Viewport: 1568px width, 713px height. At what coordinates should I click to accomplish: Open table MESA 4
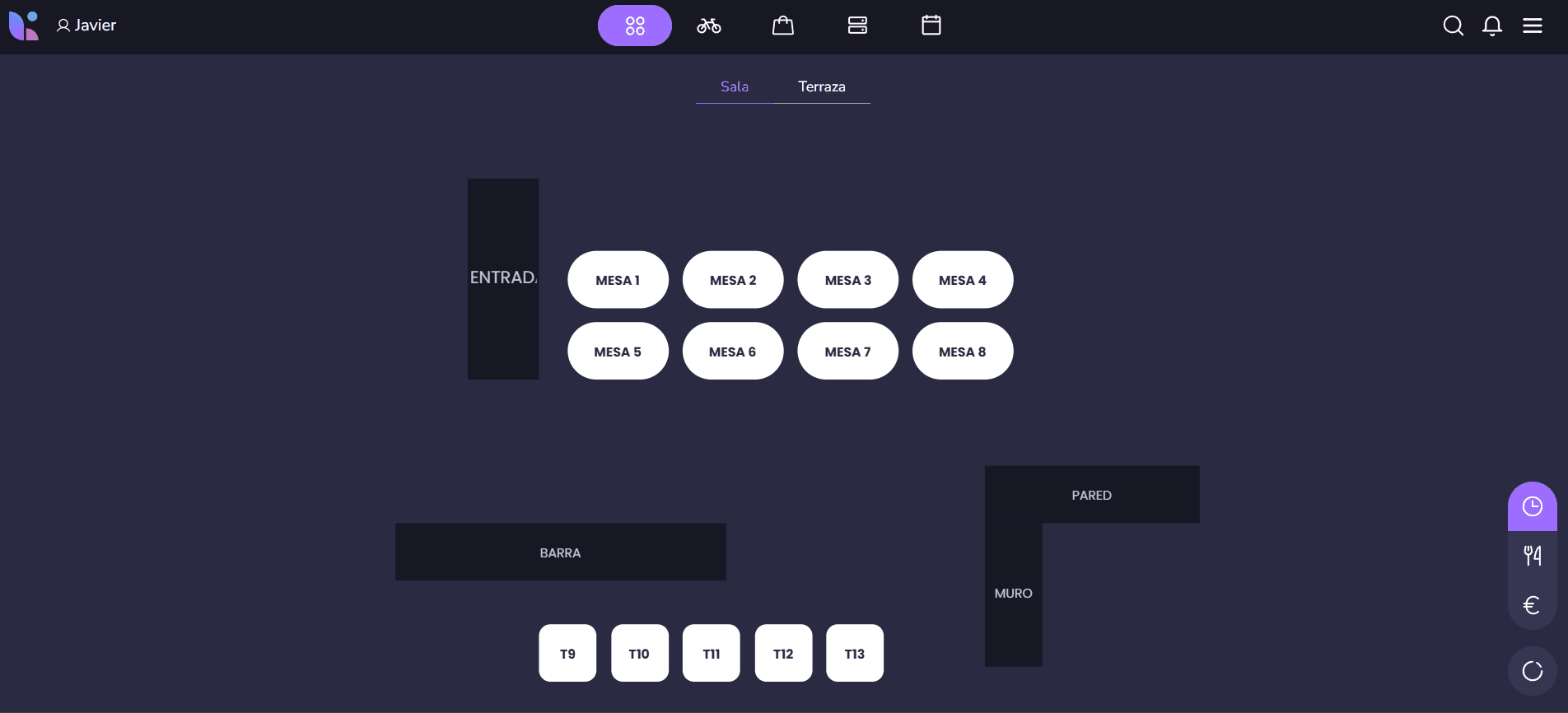[x=962, y=280]
